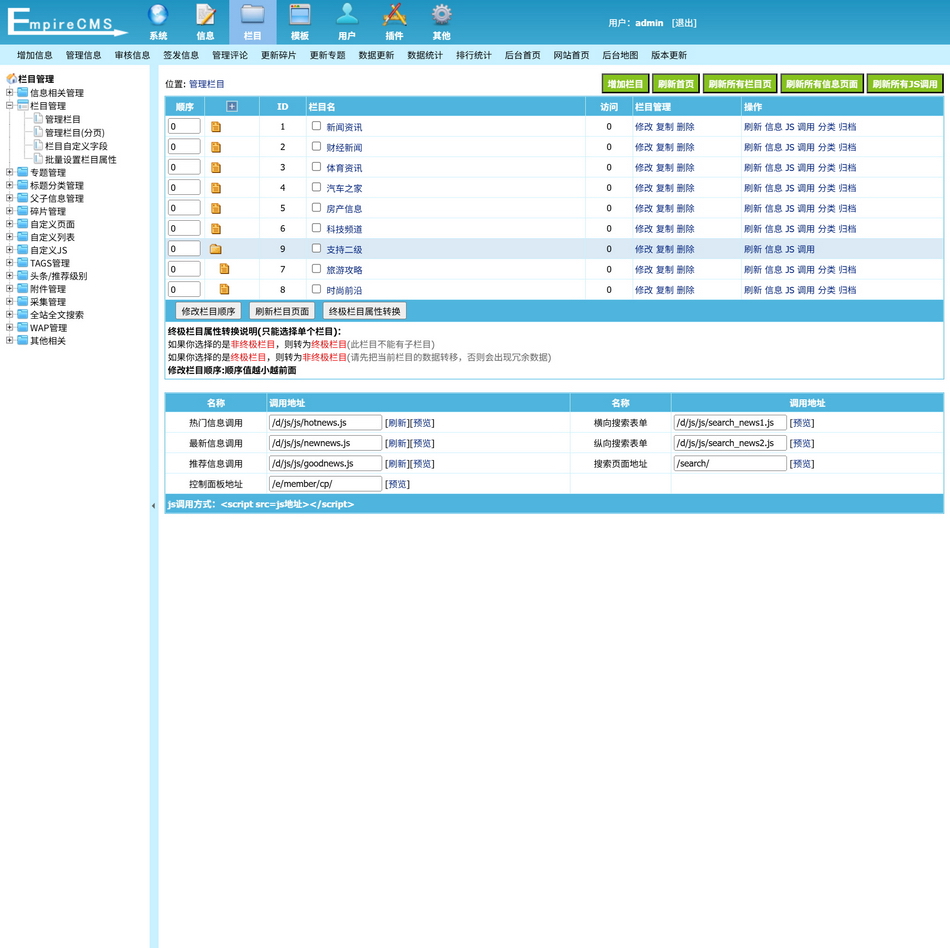Click the plus icon in table header

coord(232,106)
